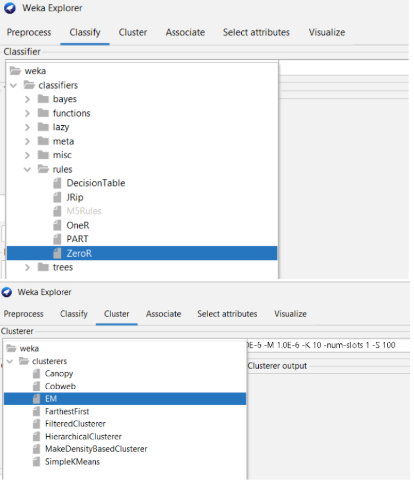Click the trees folder icon
414x485 pixels.
(43, 267)
